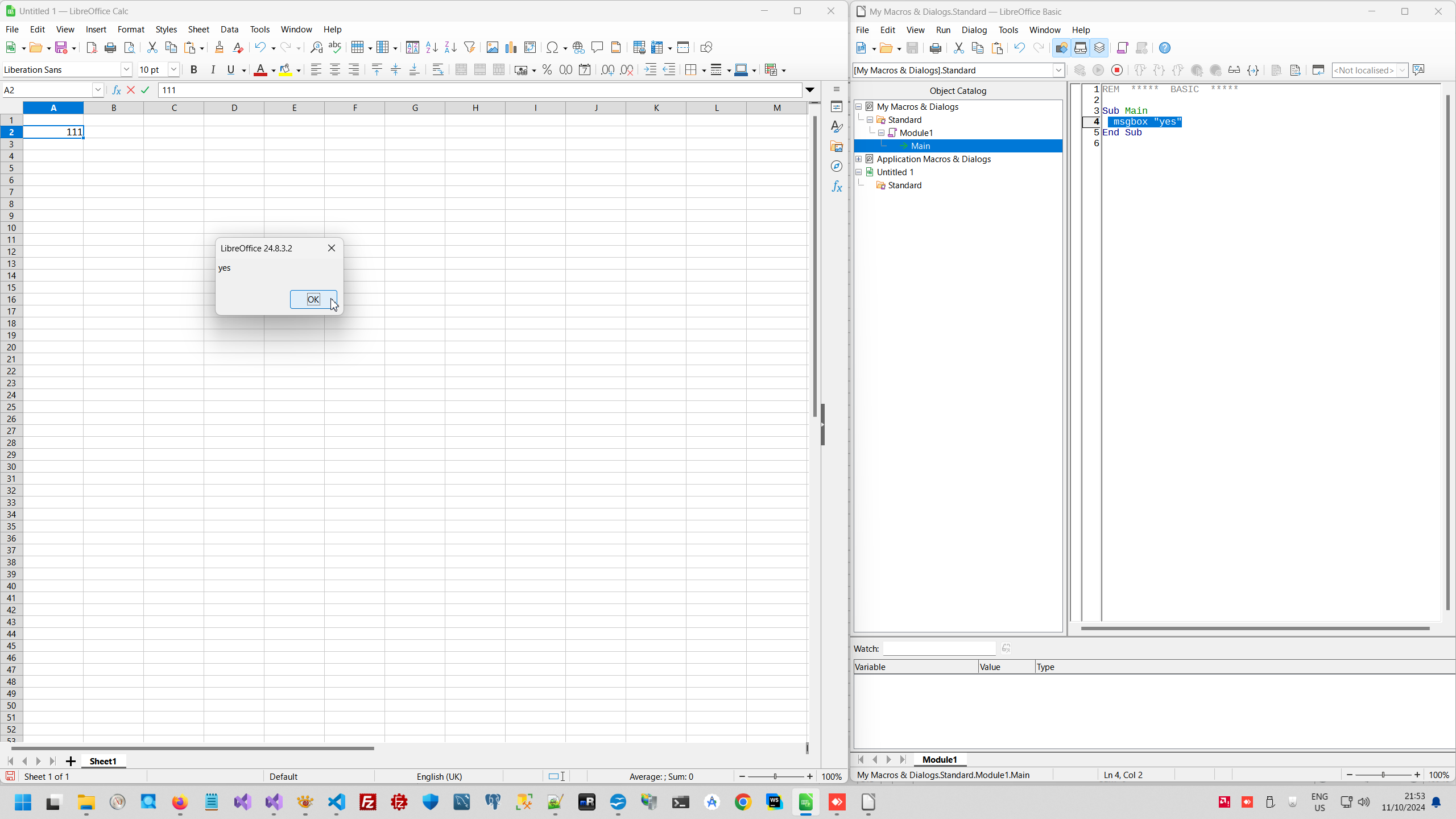The height and width of the screenshot is (819, 1456).
Task: Click the Stop macro button
Action: [1117, 70]
